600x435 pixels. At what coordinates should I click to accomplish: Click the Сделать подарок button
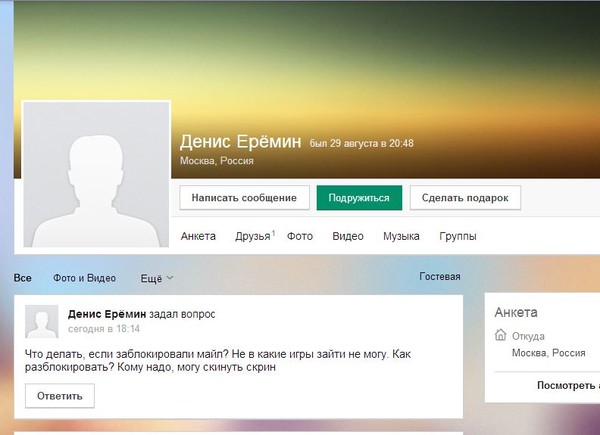point(465,198)
